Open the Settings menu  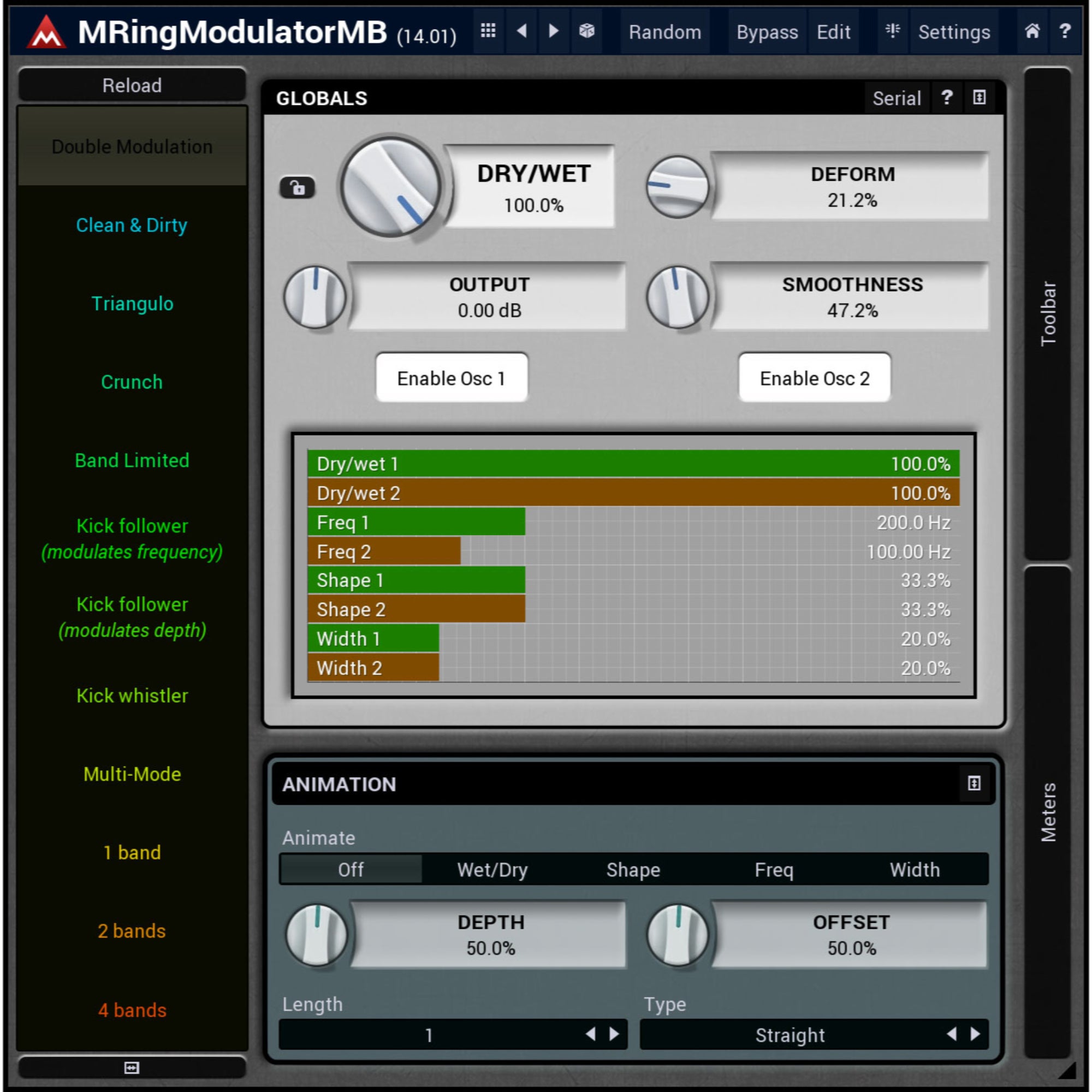point(954,32)
